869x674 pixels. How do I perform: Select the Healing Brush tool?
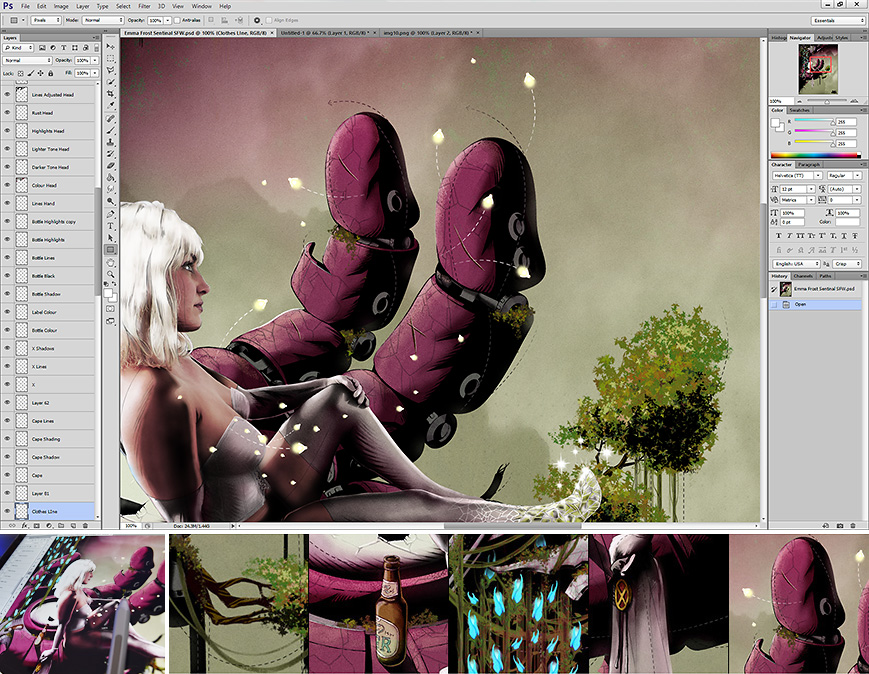(110, 119)
